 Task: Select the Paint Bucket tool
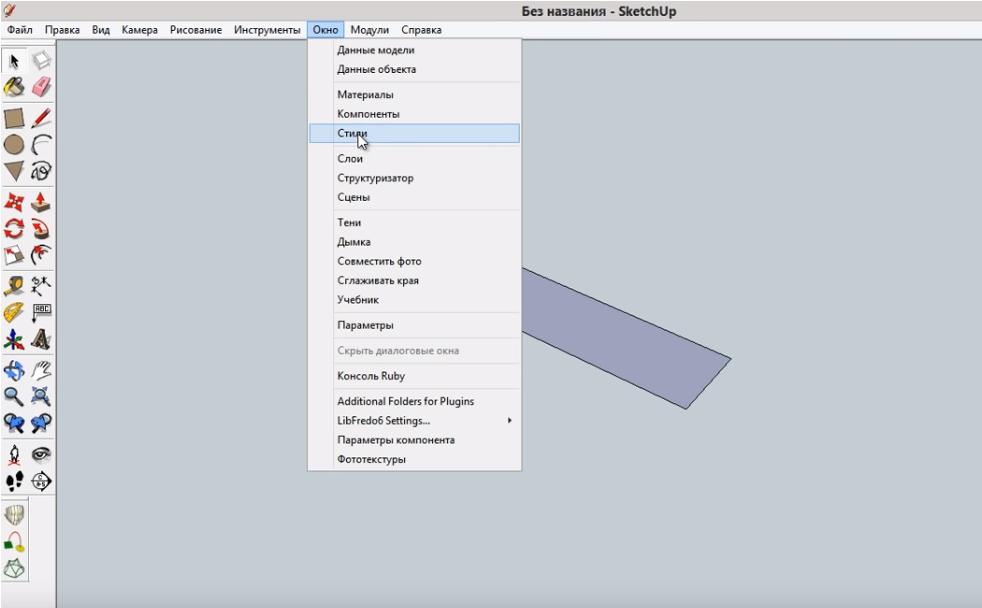point(14,88)
